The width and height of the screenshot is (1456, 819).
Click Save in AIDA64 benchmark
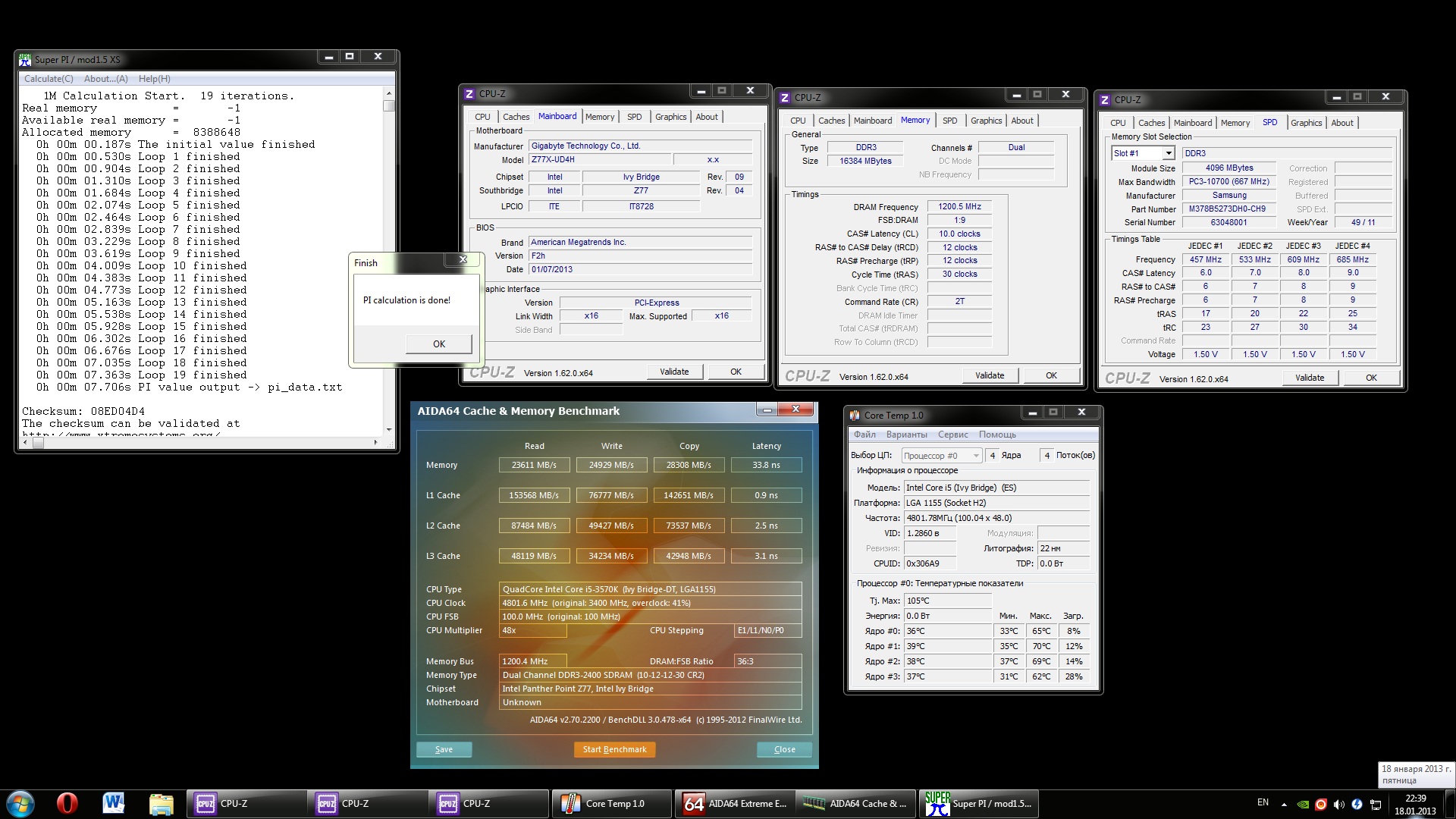click(444, 749)
